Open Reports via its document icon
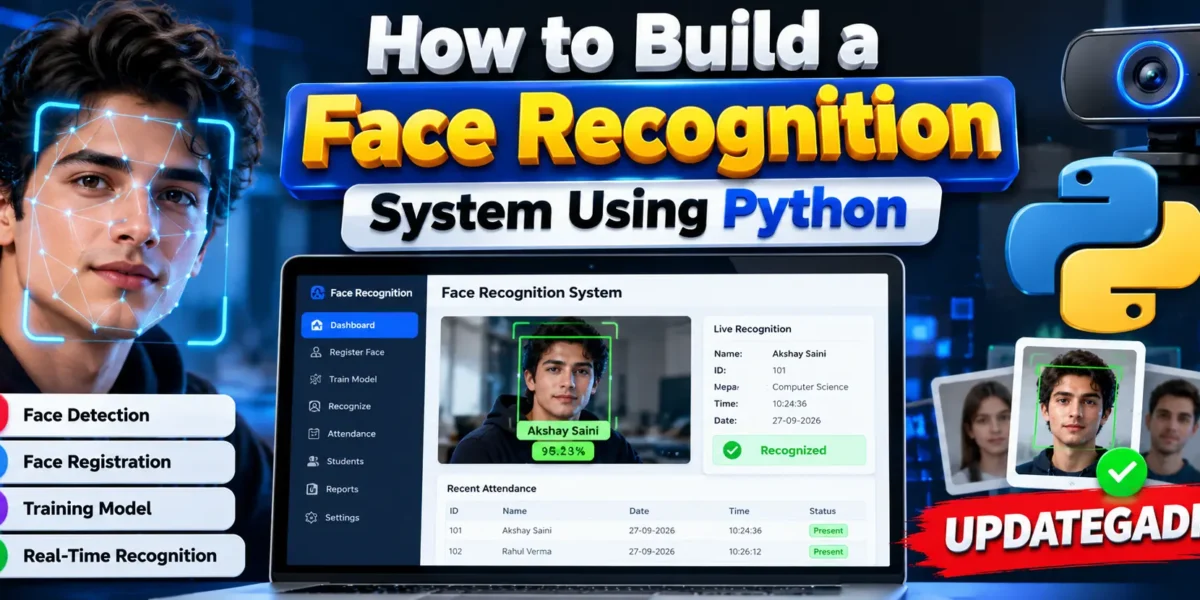Image resolution: width=1200 pixels, height=600 pixels. 314,489
